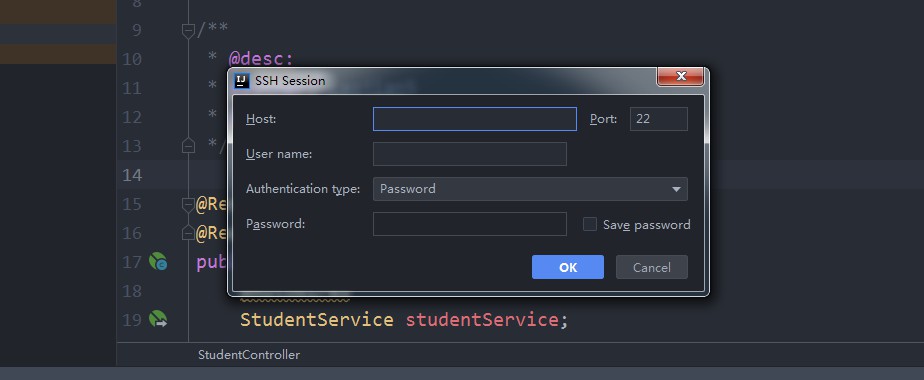Click autowired dependency gutter icon on line 19
Viewport: 924px width, 380px height.
158,319
